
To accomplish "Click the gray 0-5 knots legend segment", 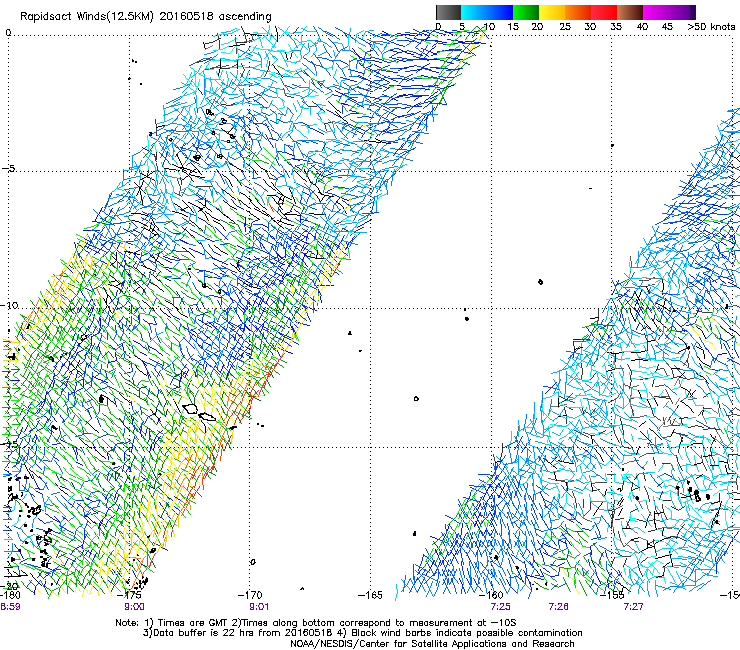I will click(x=448, y=12).
